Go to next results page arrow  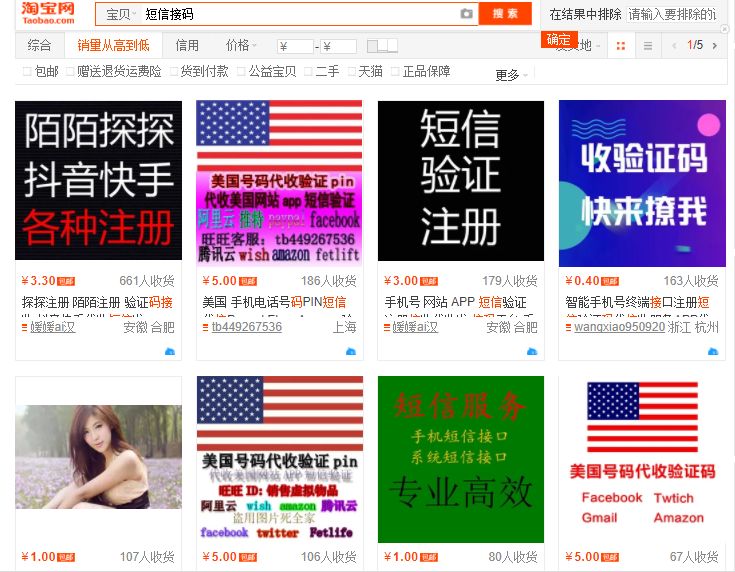(715, 45)
